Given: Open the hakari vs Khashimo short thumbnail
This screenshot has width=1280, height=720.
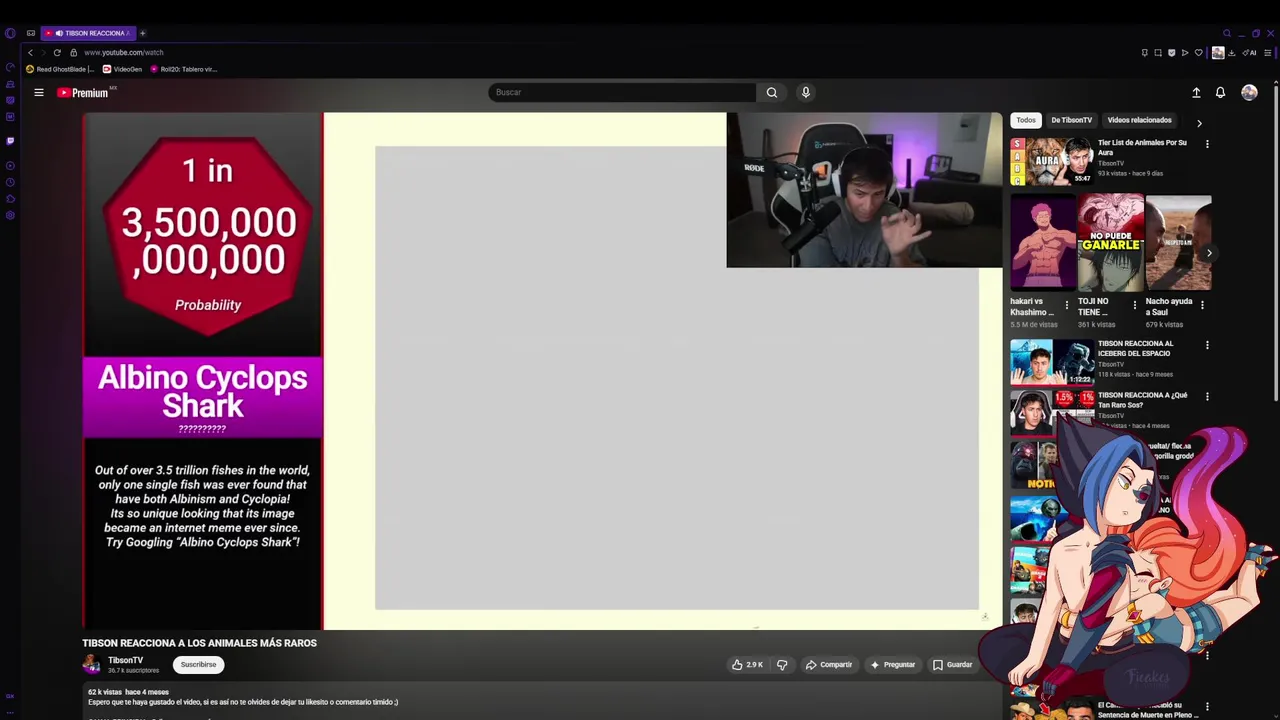Looking at the screenshot, I should [x=1043, y=243].
